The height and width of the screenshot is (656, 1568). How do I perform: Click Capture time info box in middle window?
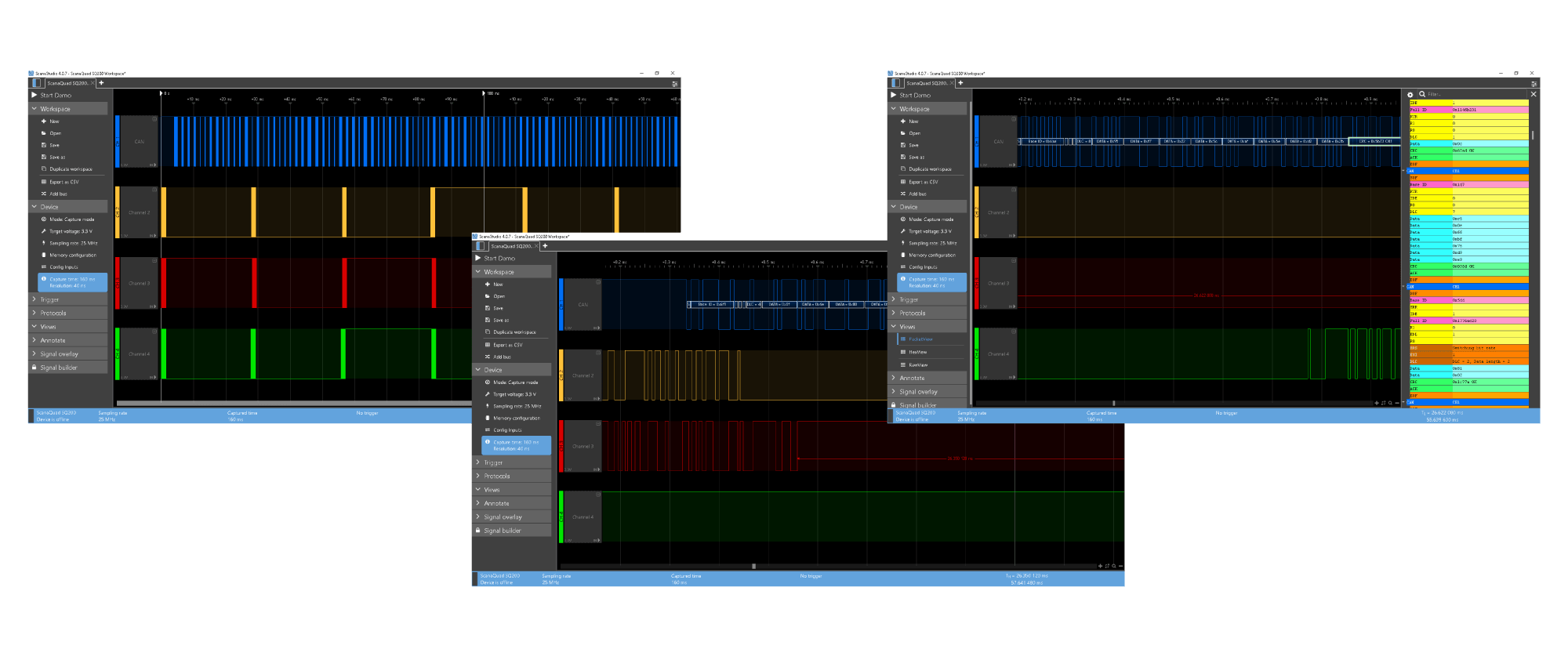click(x=516, y=445)
